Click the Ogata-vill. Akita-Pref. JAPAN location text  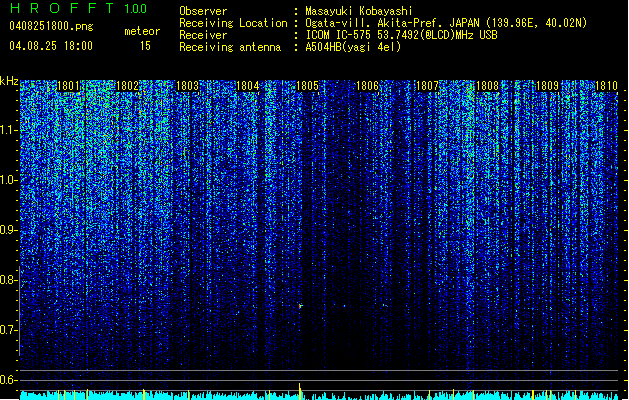coord(446,23)
